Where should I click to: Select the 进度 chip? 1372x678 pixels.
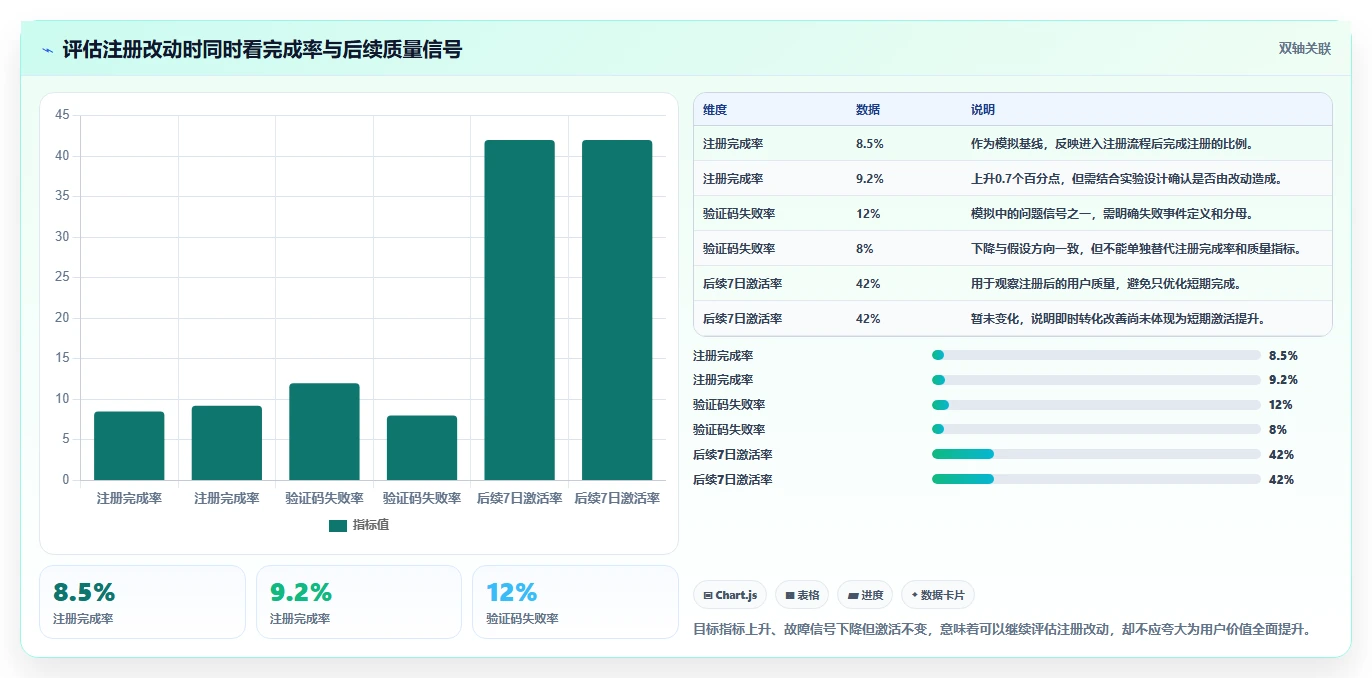[865, 595]
